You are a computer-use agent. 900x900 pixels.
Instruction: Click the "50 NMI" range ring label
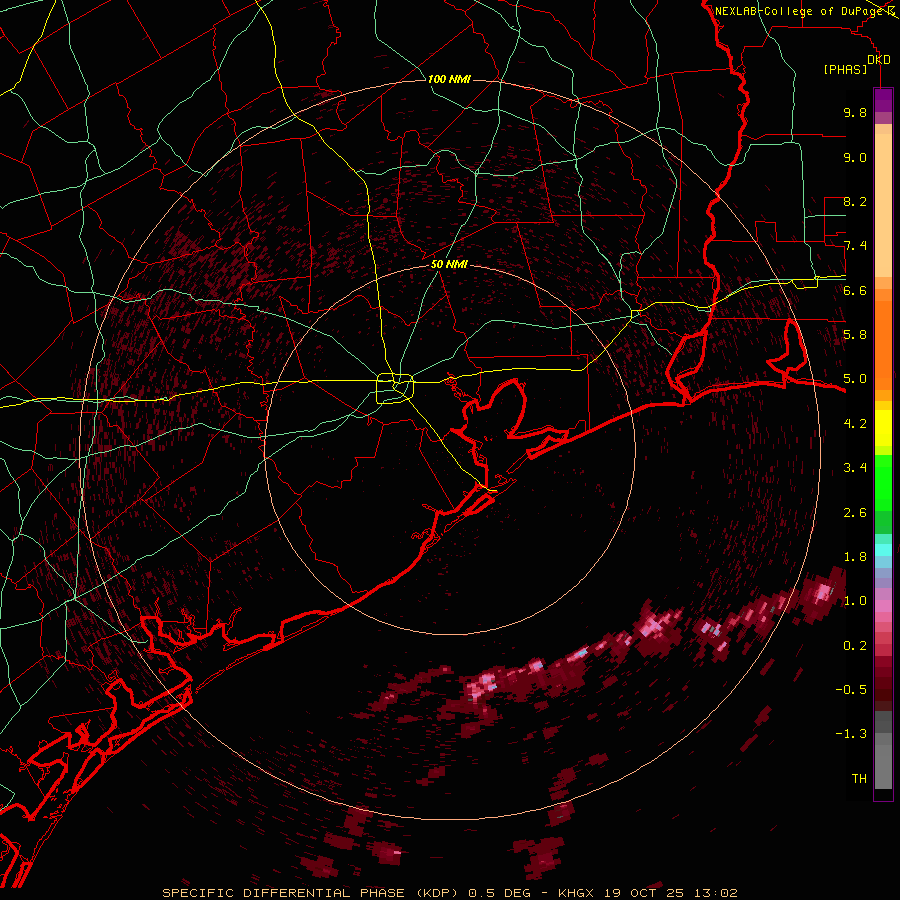coord(449,264)
